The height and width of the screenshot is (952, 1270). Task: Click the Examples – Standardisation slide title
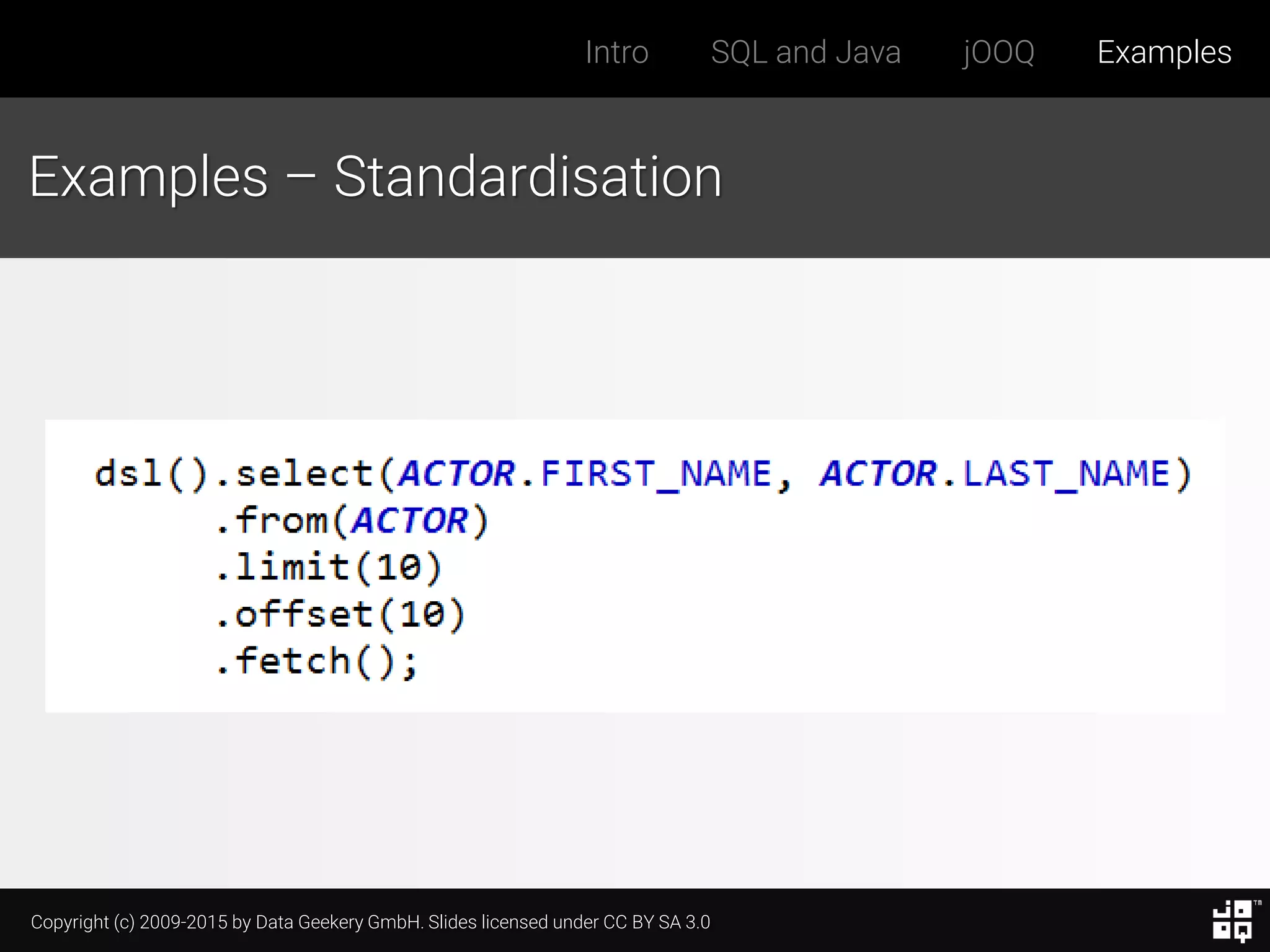375,177
